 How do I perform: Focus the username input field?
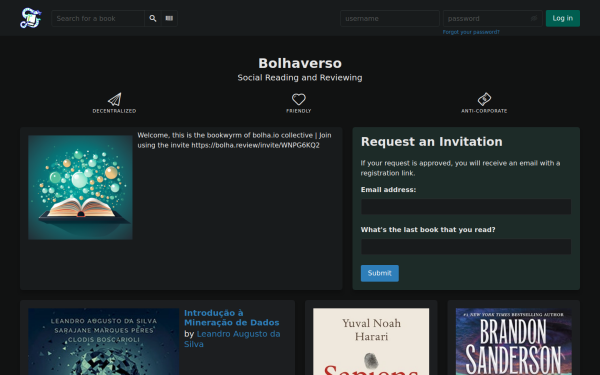(x=390, y=18)
